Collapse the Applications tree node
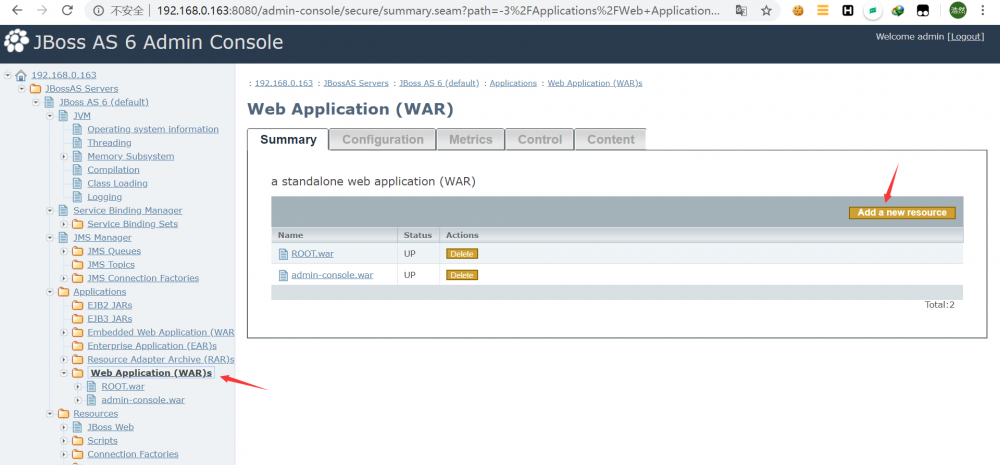This screenshot has width=1000, height=465. (50, 292)
